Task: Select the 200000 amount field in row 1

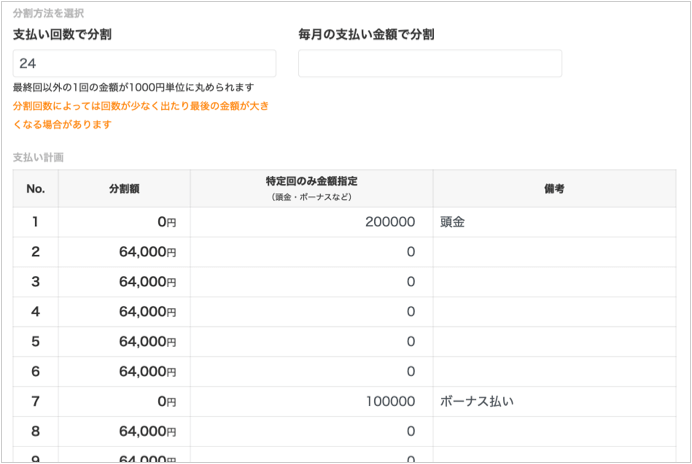Action: coord(311,222)
